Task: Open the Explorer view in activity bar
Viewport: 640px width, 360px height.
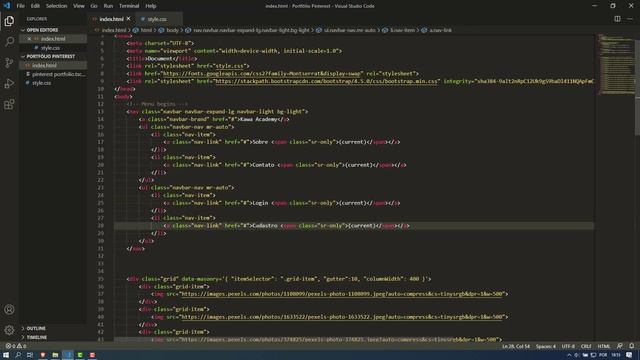Action: coord(9,21)
